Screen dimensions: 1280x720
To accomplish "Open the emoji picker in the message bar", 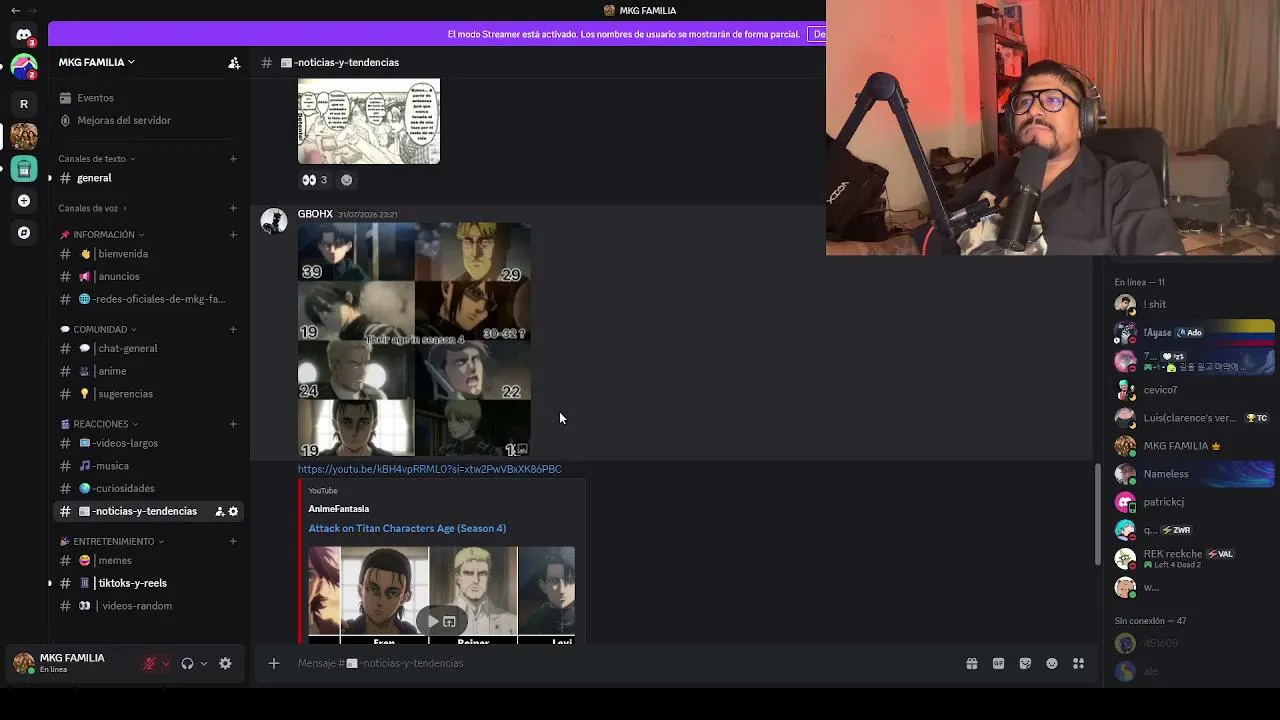I will [x=1052, y=663].
